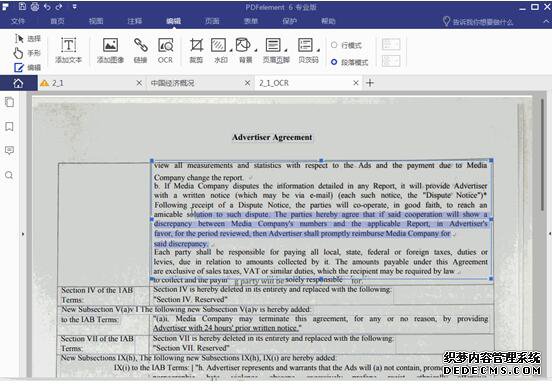Collapse the ribbon with the top-right chevron
The width and height of the screenshot is (552, 385).
coord(545,21)
